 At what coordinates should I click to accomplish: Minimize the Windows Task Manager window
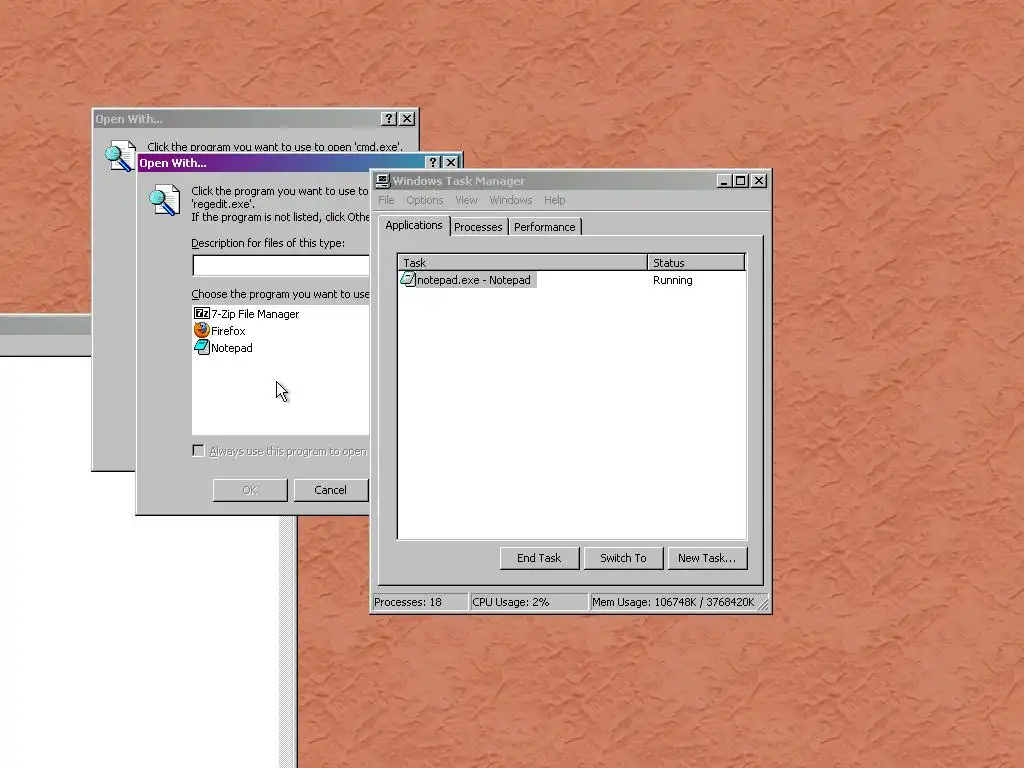(724, 181)
